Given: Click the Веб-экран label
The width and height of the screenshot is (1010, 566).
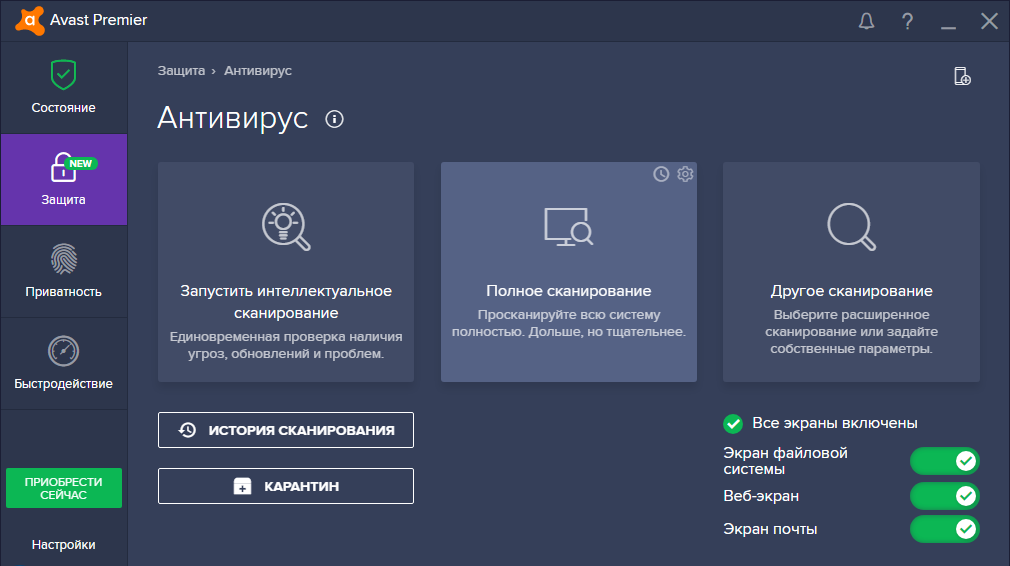Looking at the screenshot, I should pyautogui.click(x=761, y=496).
